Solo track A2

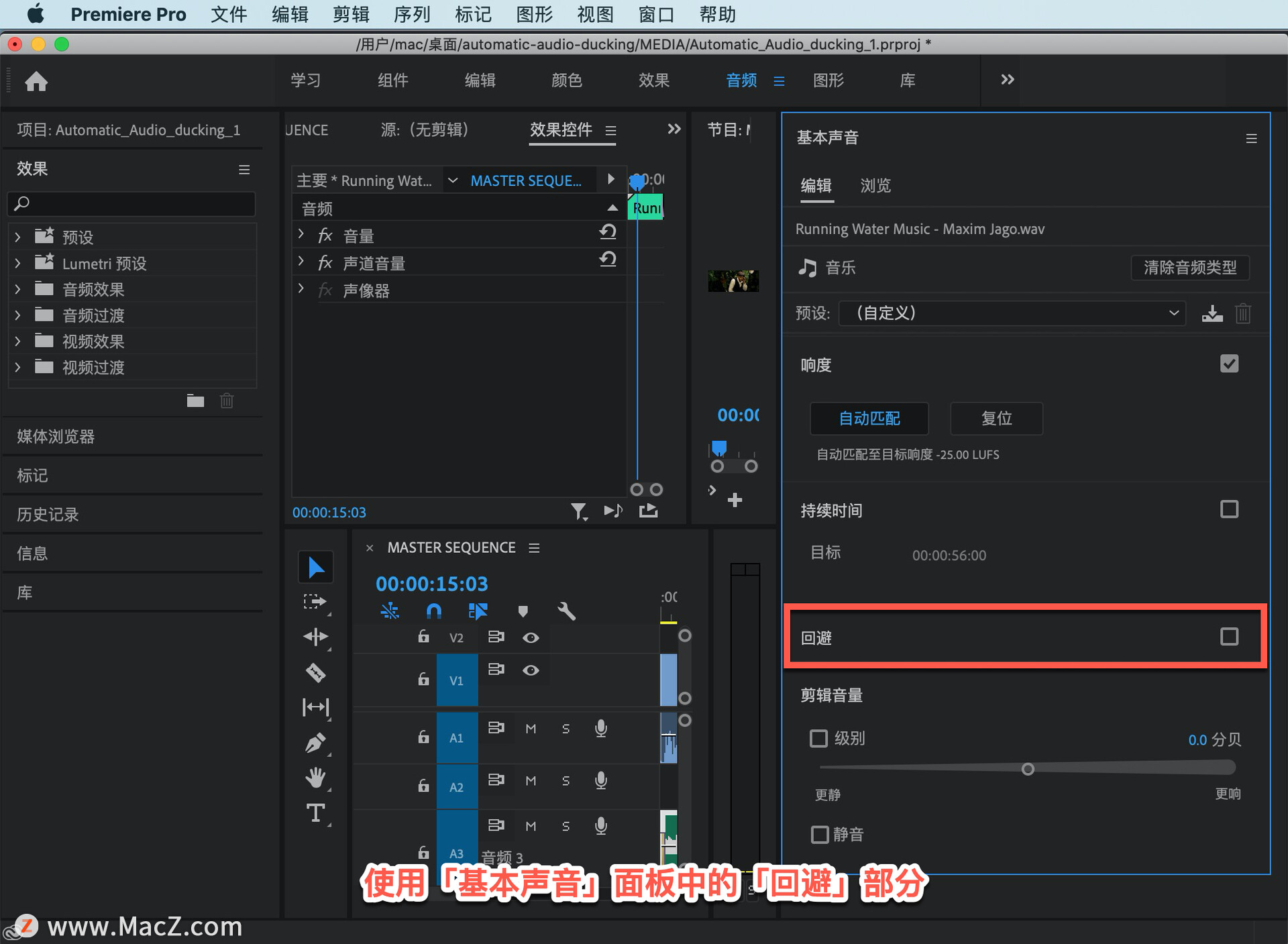click(566, 781)
